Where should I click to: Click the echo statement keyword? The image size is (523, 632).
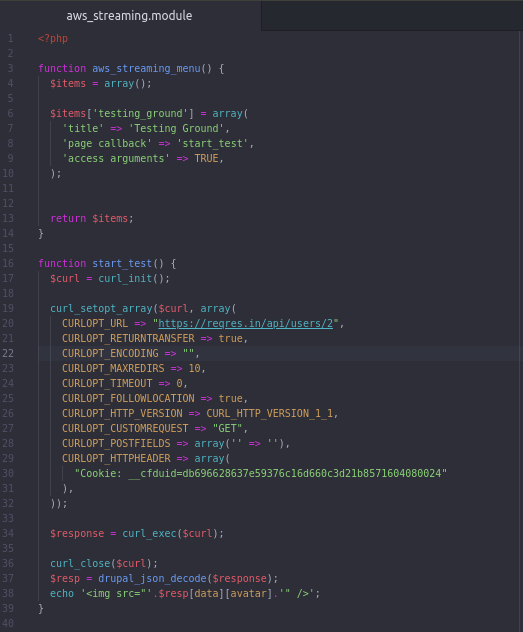(62, 594)
